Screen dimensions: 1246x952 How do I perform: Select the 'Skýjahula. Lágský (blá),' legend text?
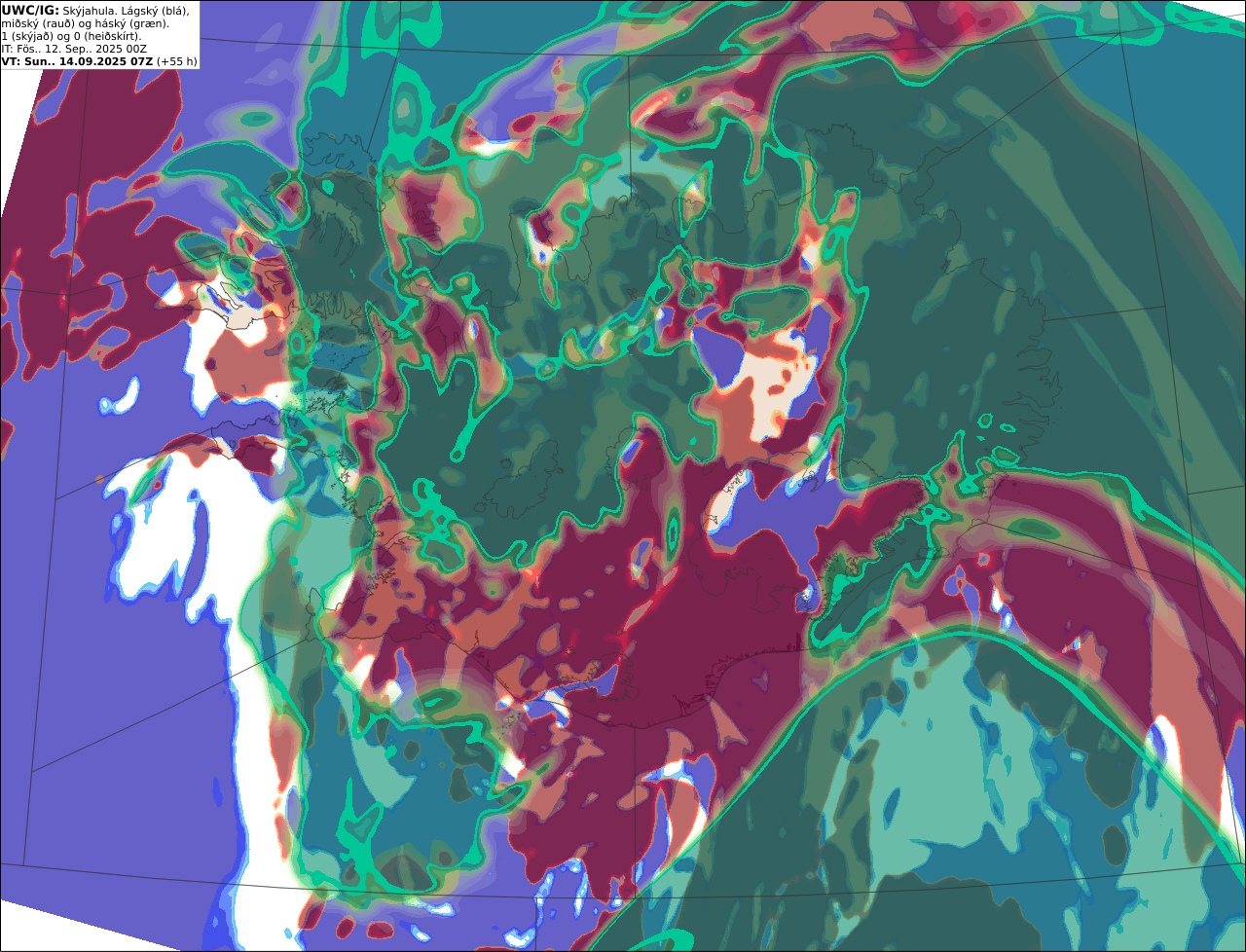pos(127,10)
